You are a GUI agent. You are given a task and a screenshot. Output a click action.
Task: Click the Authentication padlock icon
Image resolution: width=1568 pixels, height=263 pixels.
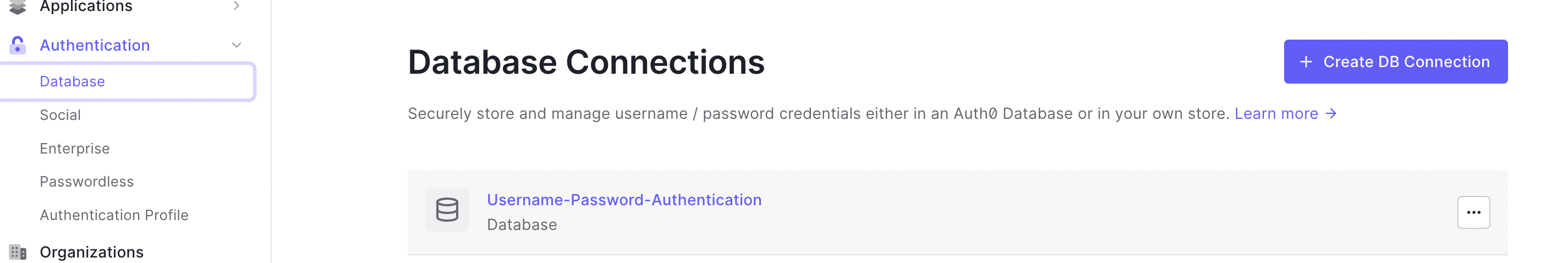pos(18,45)
